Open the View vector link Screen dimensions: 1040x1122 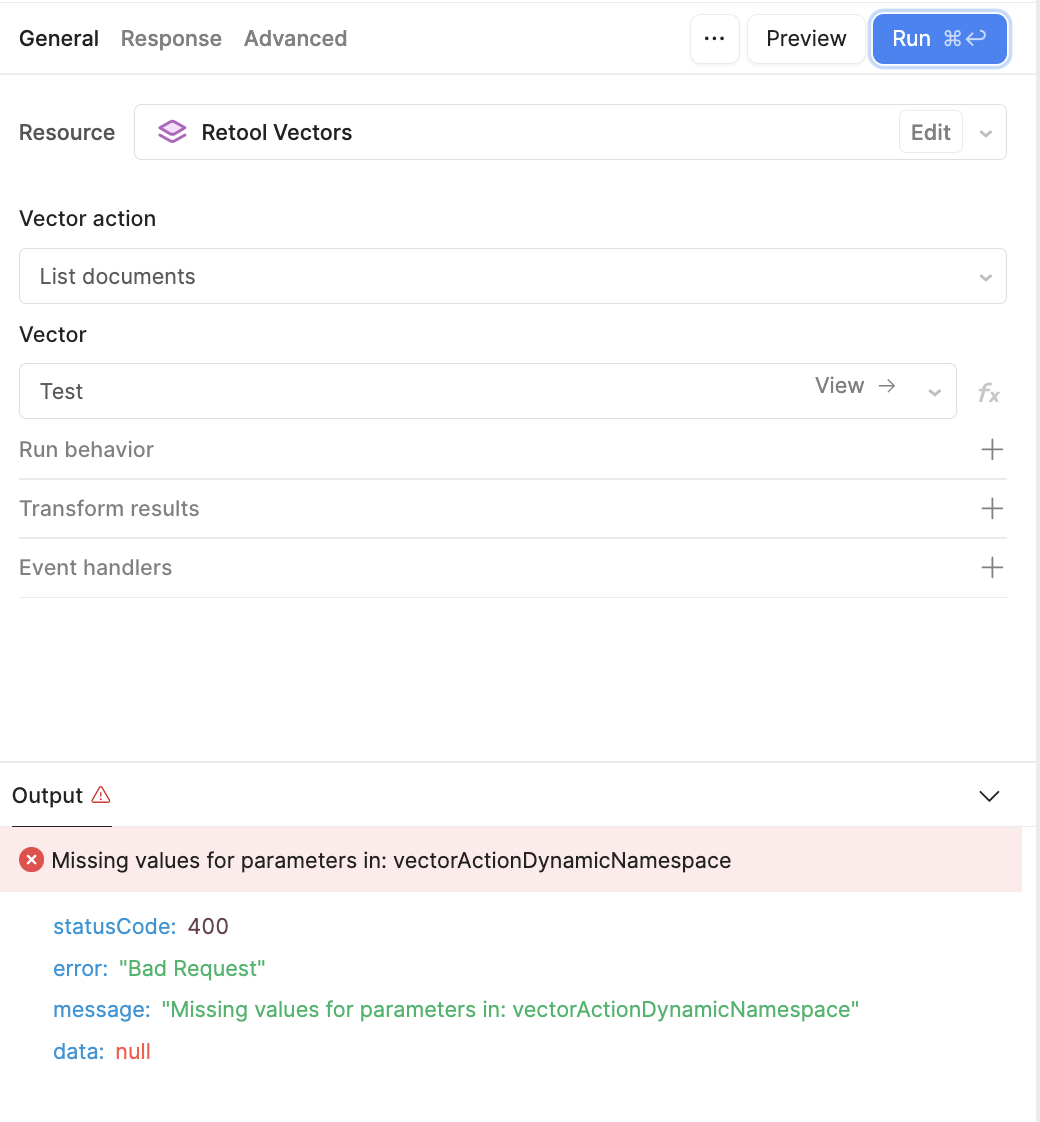coord(855,386)
